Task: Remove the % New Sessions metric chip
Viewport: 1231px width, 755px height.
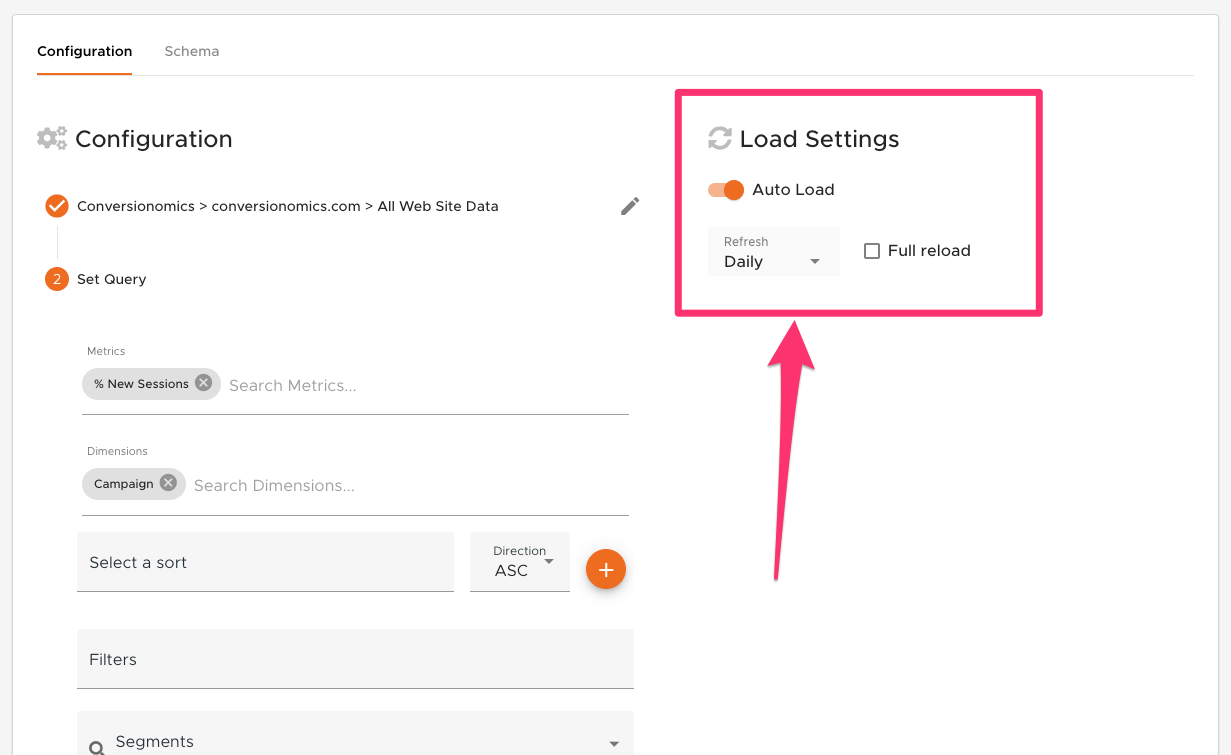Action: pyautogui.click(x=204, y=383)
